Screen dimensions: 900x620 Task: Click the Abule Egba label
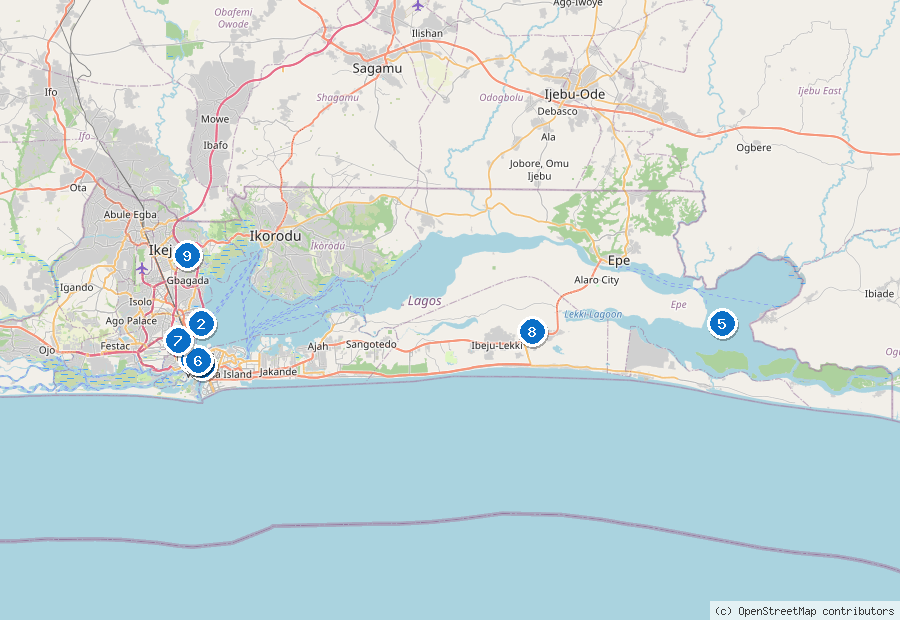[130, 215]
